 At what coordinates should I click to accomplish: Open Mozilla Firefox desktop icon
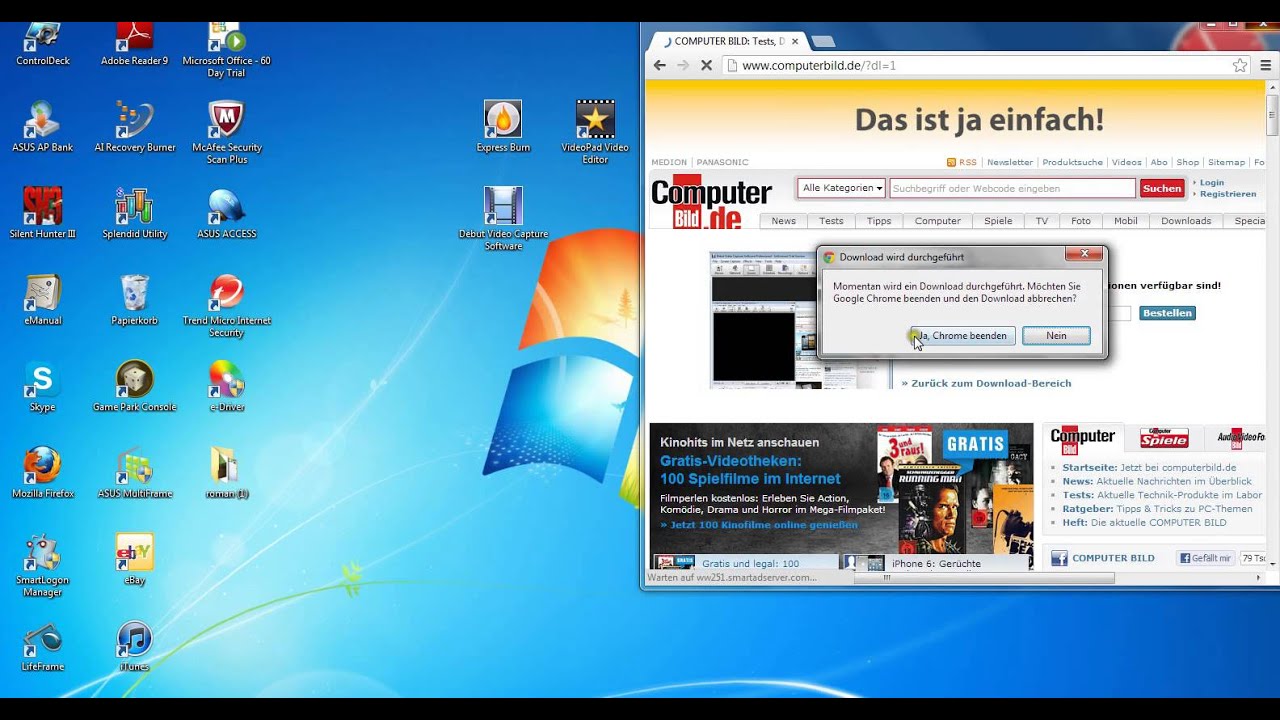(43, 473)
